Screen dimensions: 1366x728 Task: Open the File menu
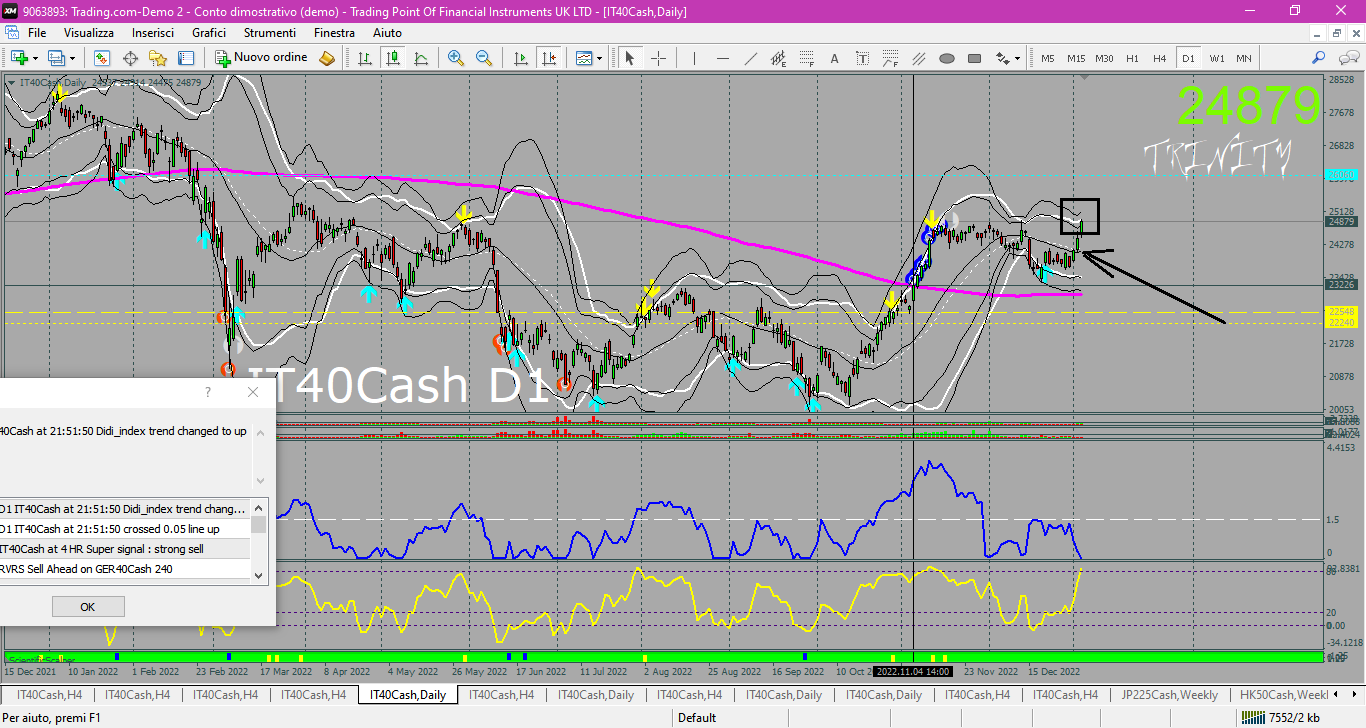pyautogui.click(x=37, y=33)
